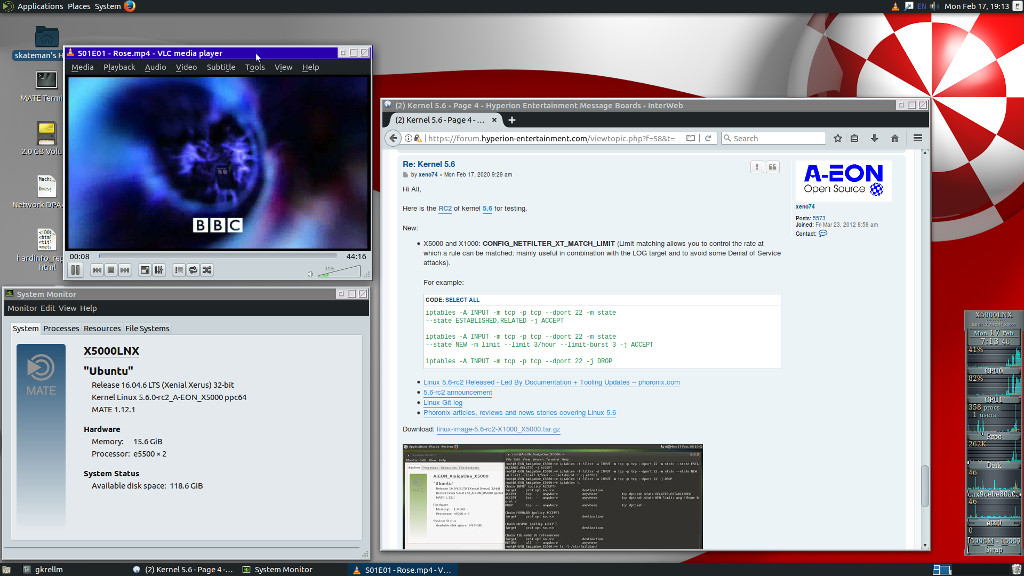Click VLC seek progress bar
This screenshot has width=1024, height=576.
(217, 256)
